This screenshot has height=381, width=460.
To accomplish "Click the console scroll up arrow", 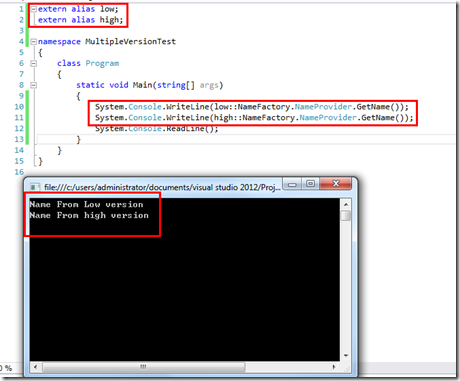I will (346, 204).
